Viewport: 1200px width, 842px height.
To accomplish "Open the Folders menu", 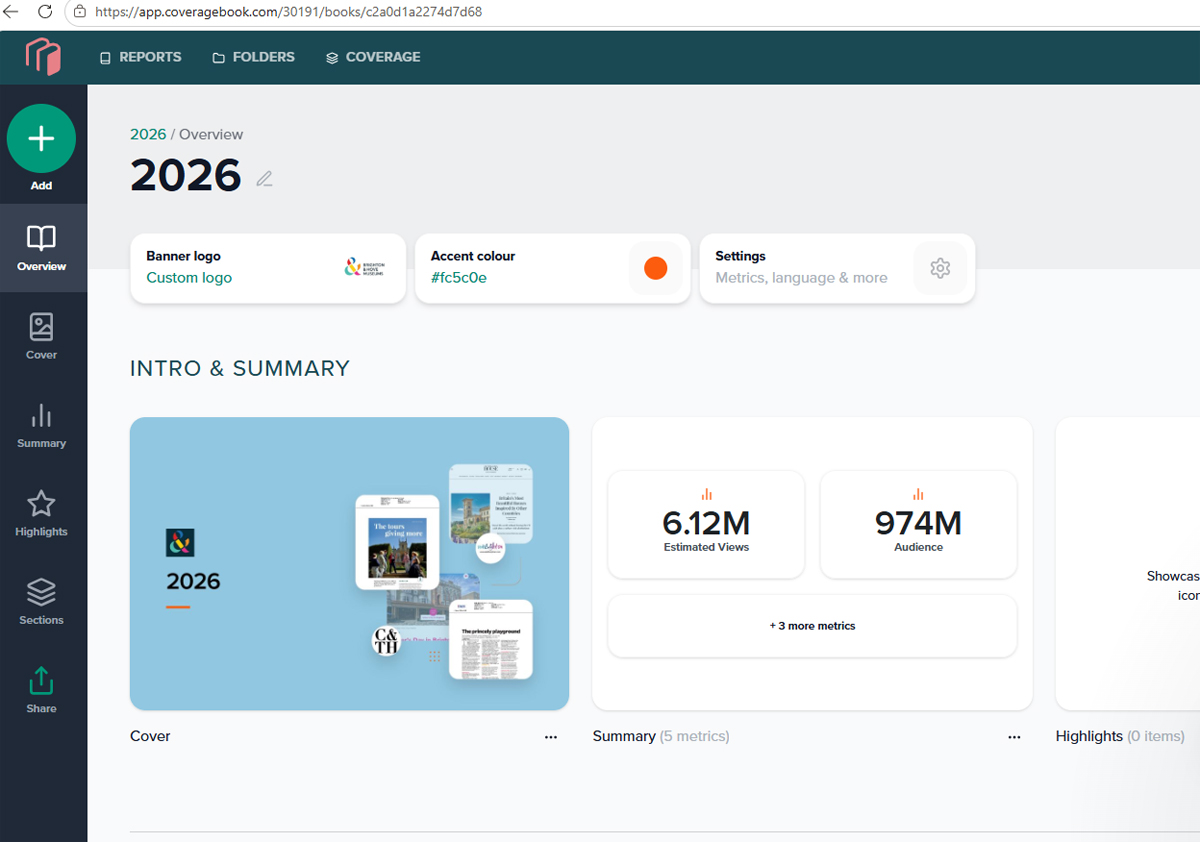I will click(254, 57).
